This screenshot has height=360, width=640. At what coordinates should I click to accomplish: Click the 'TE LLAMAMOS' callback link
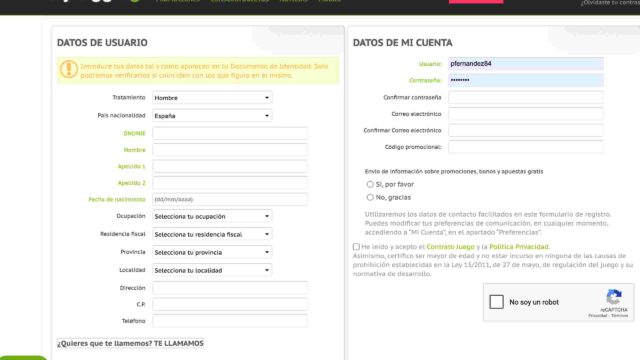click(178, 343)
